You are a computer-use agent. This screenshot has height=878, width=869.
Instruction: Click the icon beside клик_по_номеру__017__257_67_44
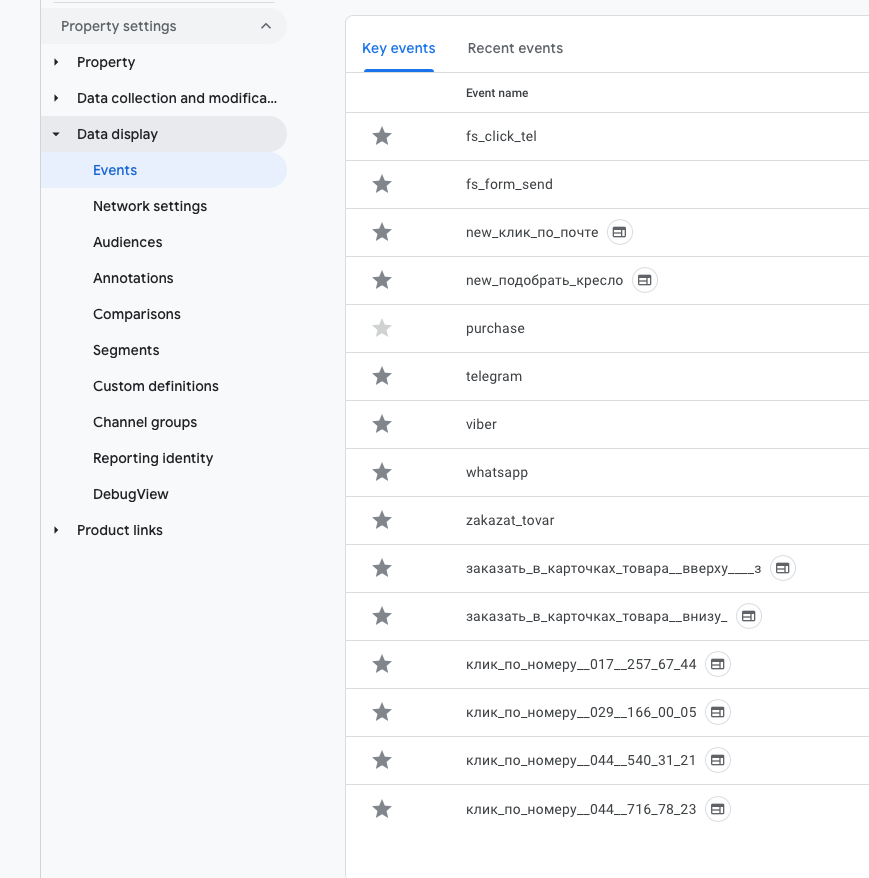pos(717,664)
